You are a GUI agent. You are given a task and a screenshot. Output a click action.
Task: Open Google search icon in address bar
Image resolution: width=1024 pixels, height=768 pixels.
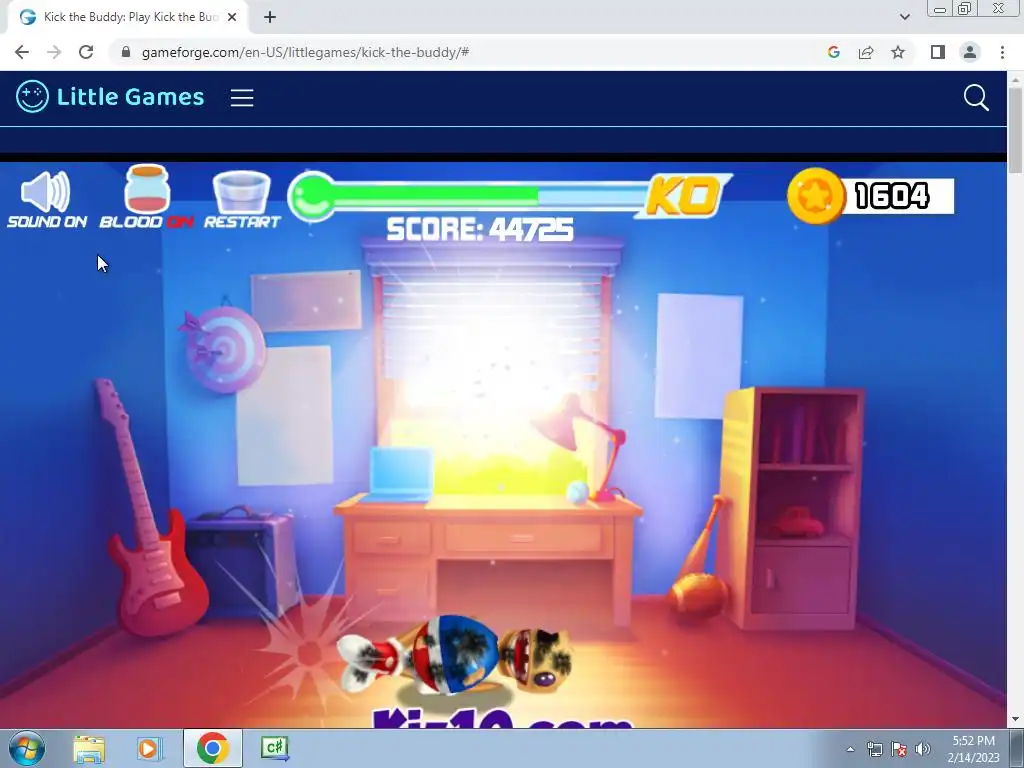(x=833, y=52)
